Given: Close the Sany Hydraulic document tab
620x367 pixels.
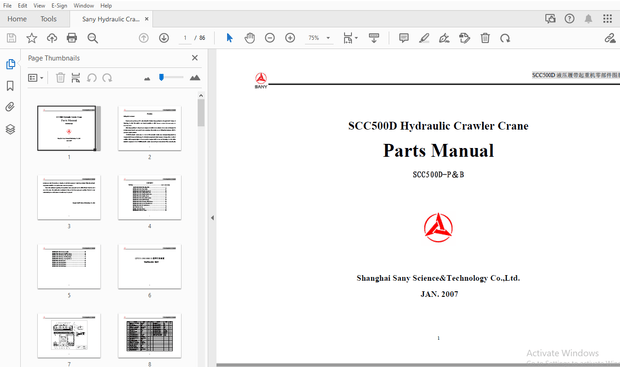Looking at the screenshot, I should point(147,19).
